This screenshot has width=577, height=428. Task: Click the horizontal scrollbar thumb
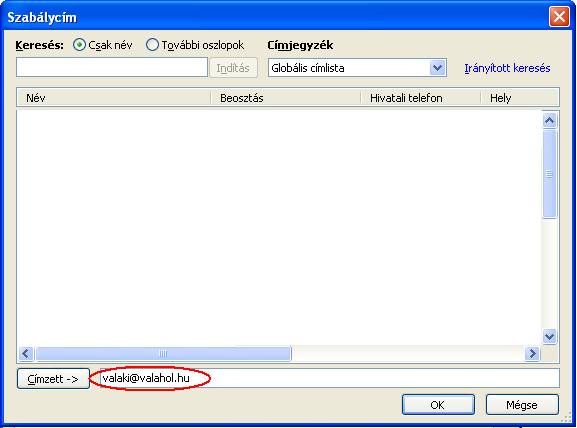(x=163, y=354)
